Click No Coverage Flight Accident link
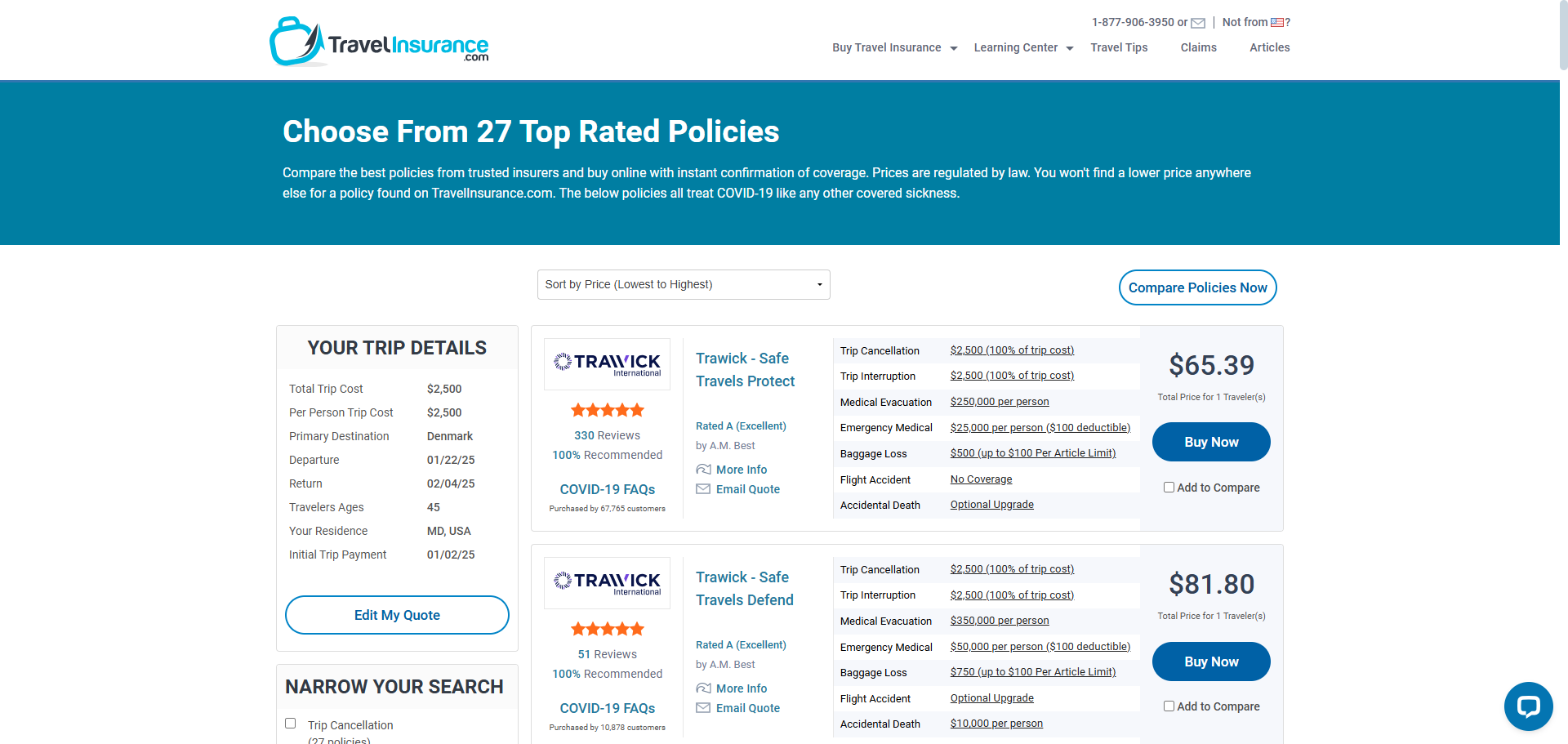This screenshot has width=1568, height=744. pyautogui.click(x=981, y=479)
